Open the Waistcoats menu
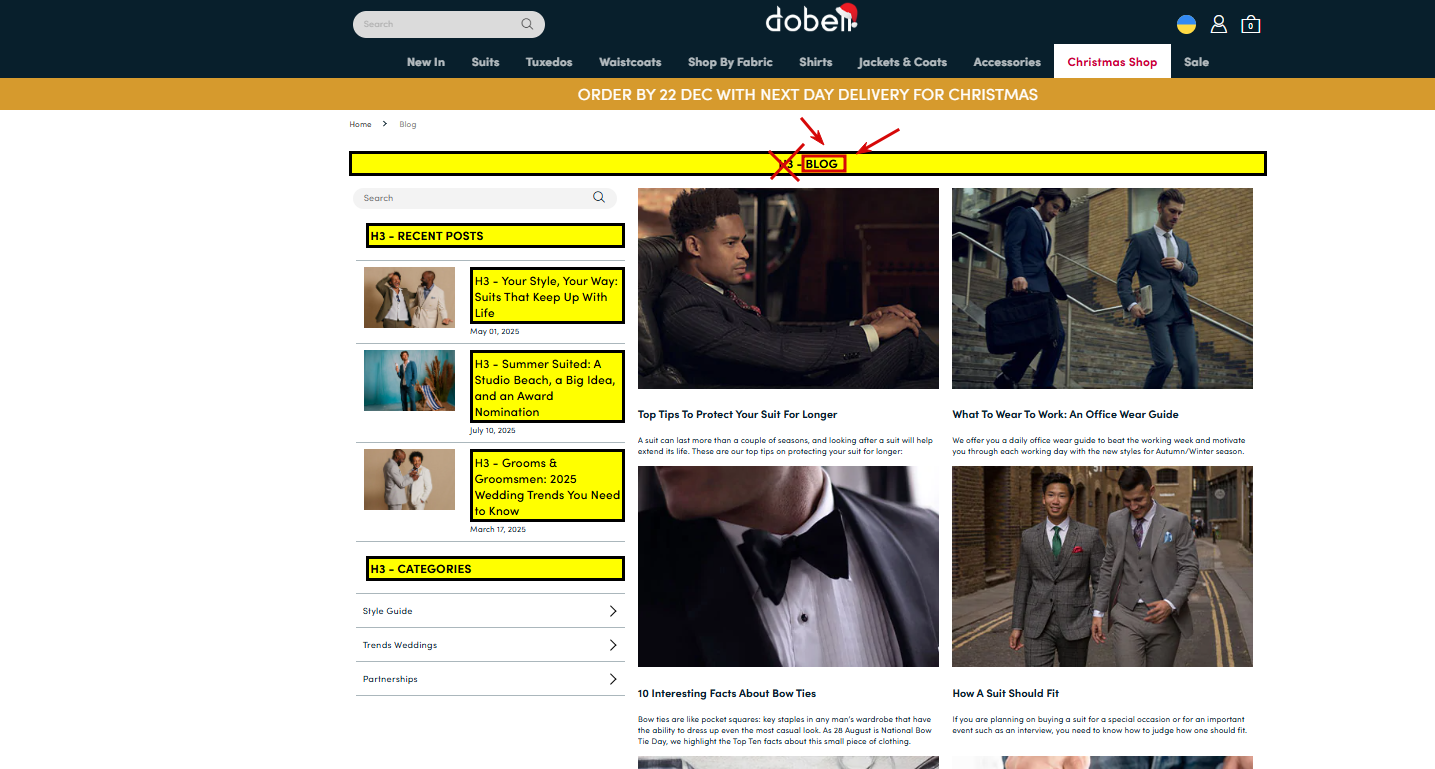 (x=630, y=62)
